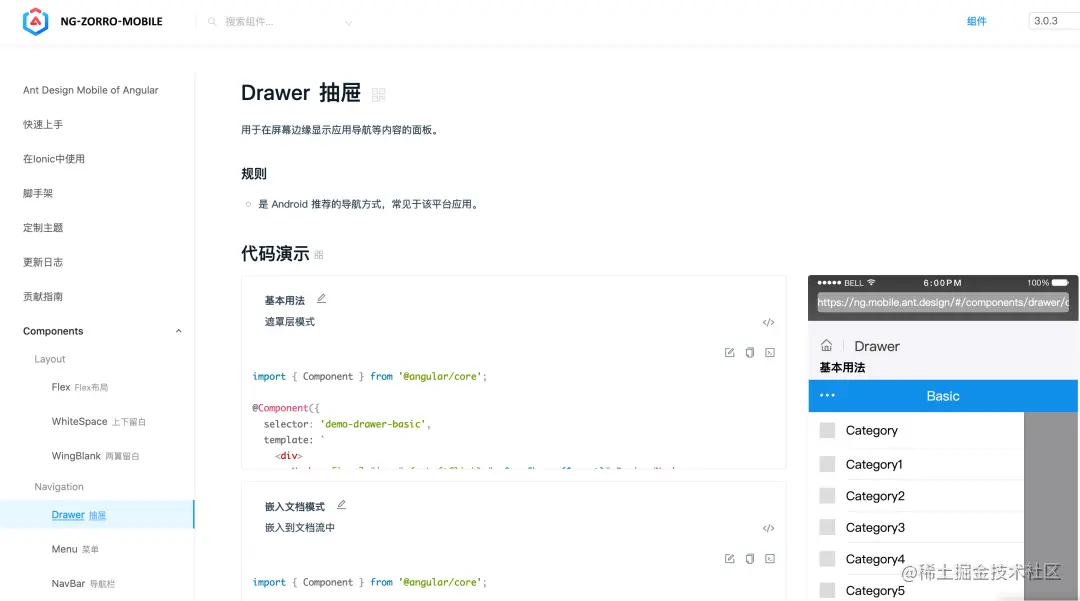Click the 嵌入文档模式 demo title
The image size is (1080, 601).
295,507
